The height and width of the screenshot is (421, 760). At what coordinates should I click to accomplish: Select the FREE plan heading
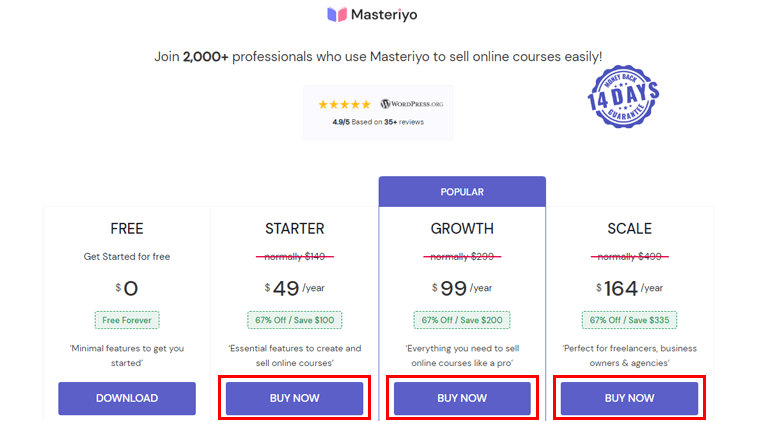[127, 229]
